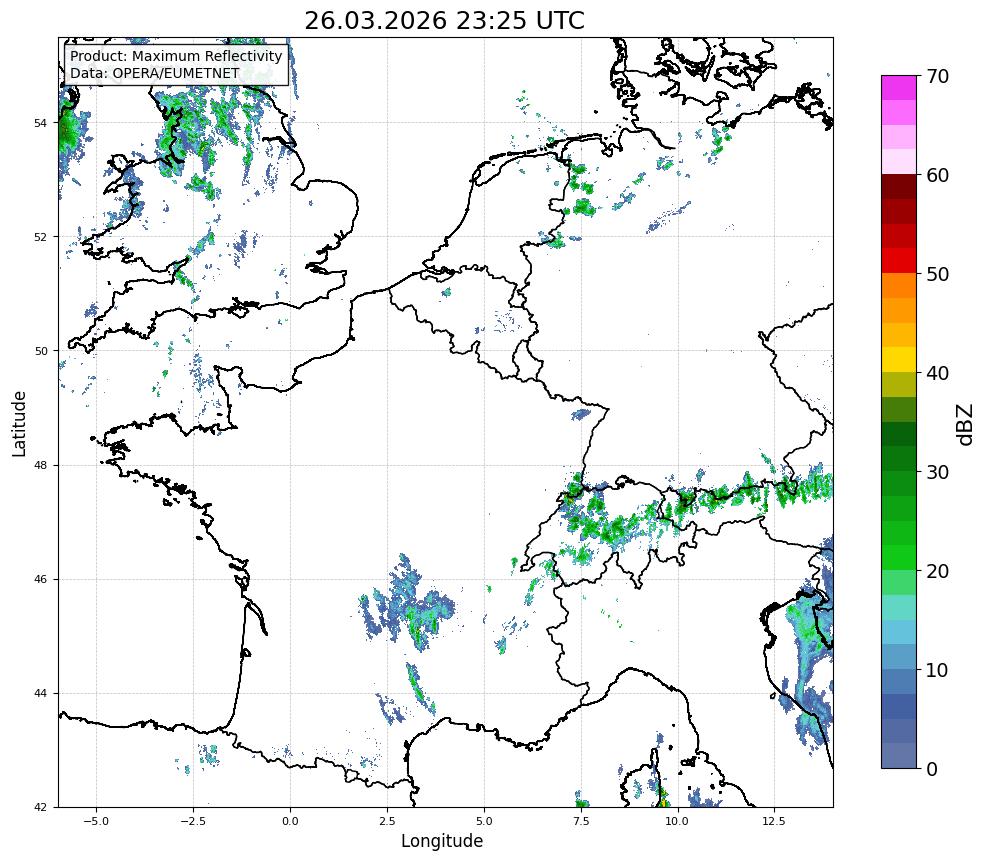Viewport: 985px width, 860px height.
Task: Click longitude tick label −2.5
Action: (x=193, y=821)
